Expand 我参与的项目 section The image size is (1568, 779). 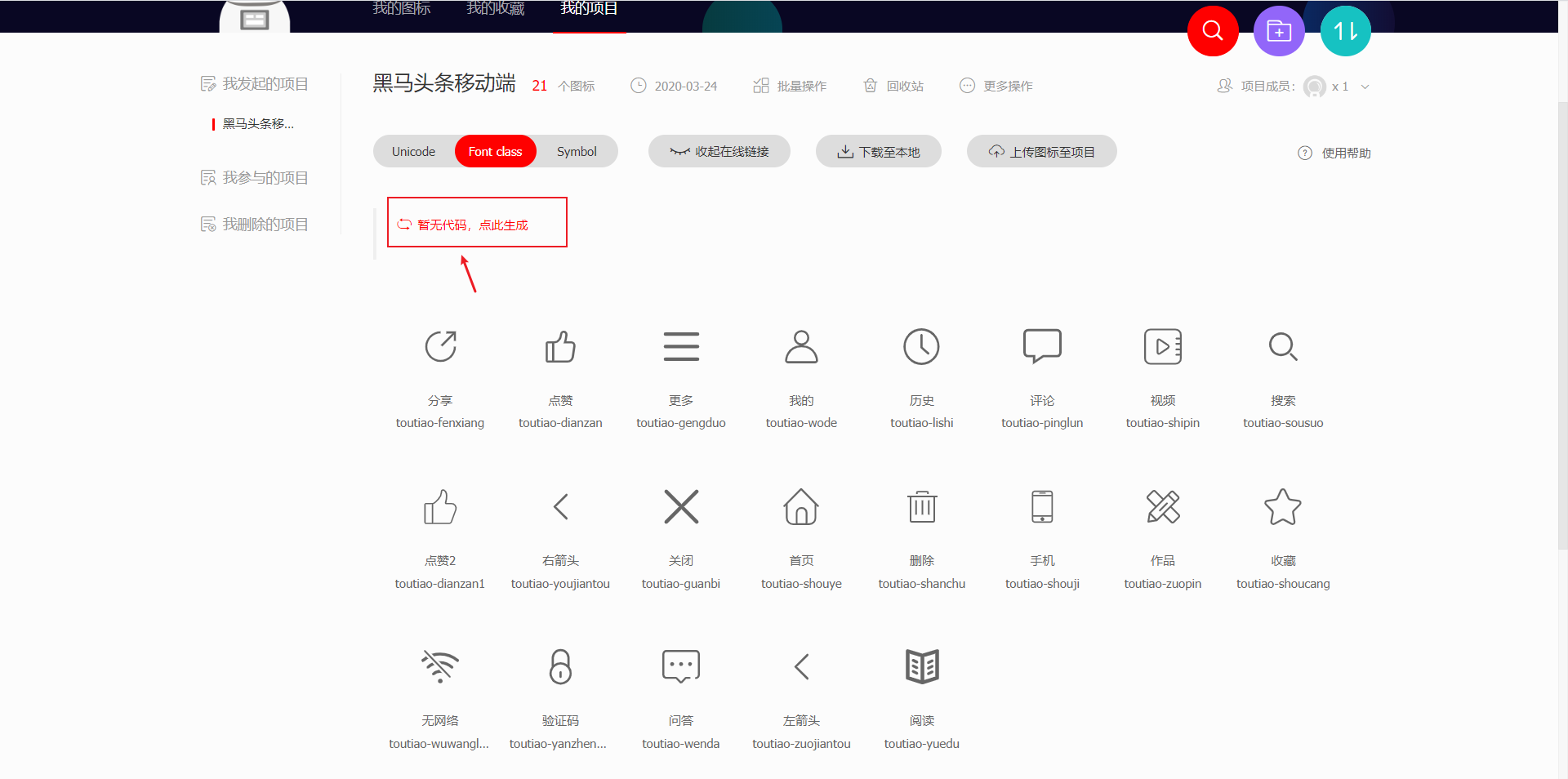(x=255, y=178)
